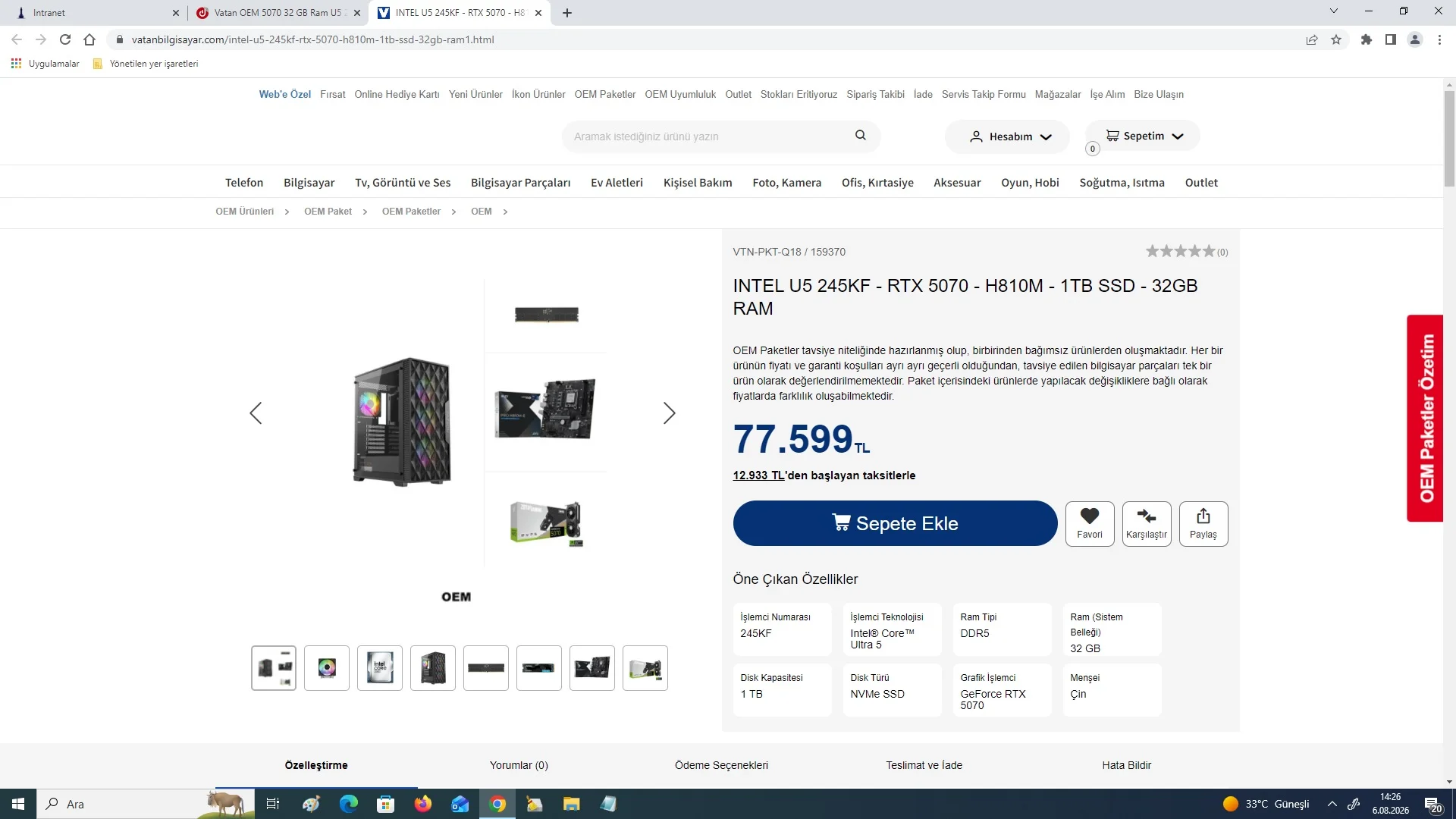
Task: Add product to Favori with heart icon
Action: click(x=1090, y=523)
